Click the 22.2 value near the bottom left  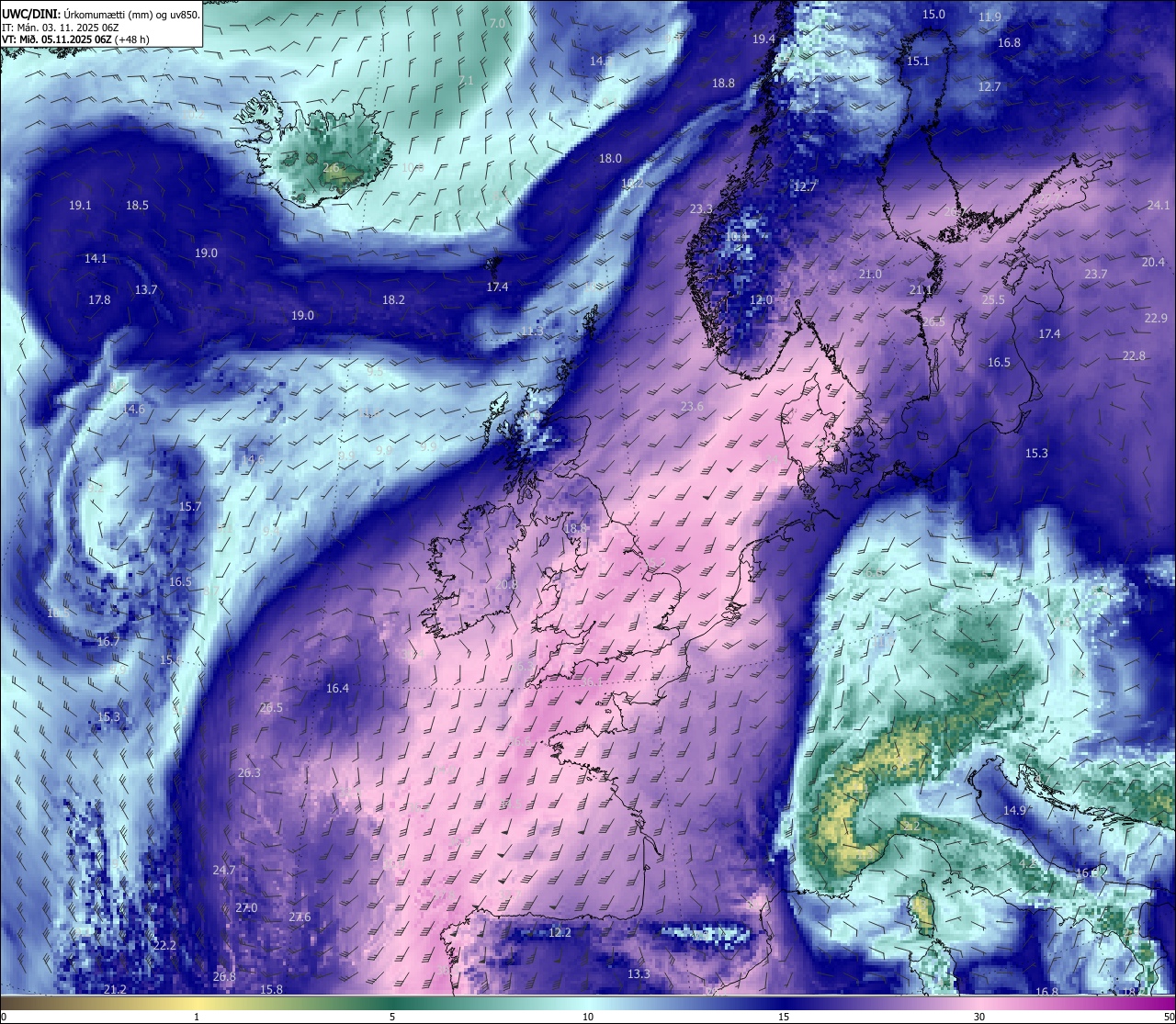click(x=164, y=946)
